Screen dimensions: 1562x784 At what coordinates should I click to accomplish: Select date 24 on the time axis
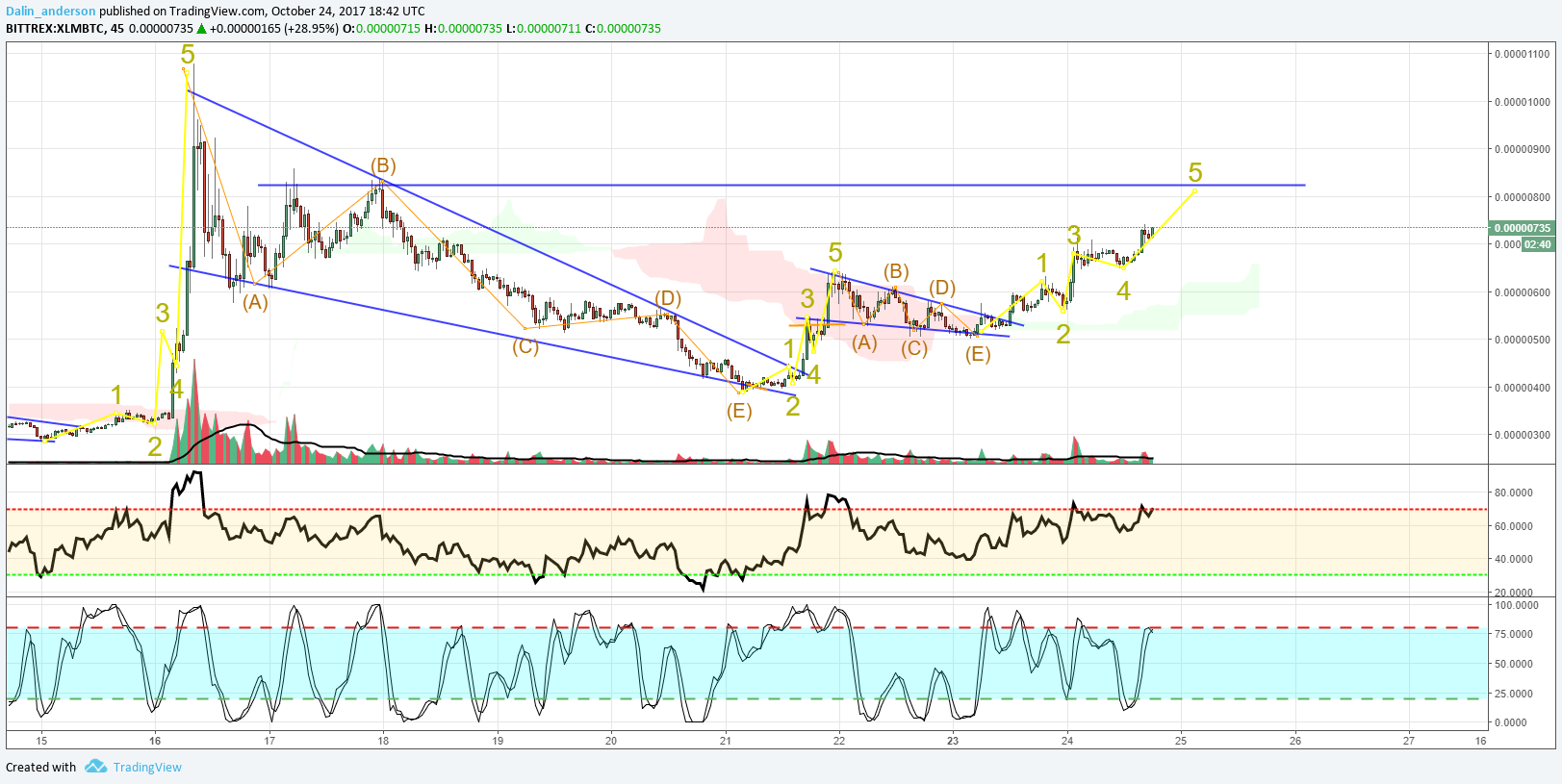1067,741
